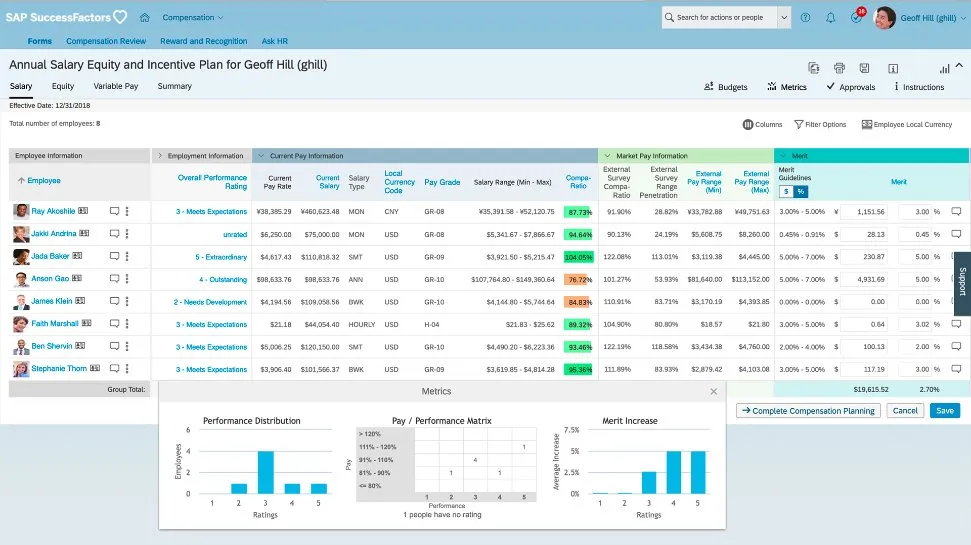
Task: Expand the Employment Information column group
Action: point(160,156)
